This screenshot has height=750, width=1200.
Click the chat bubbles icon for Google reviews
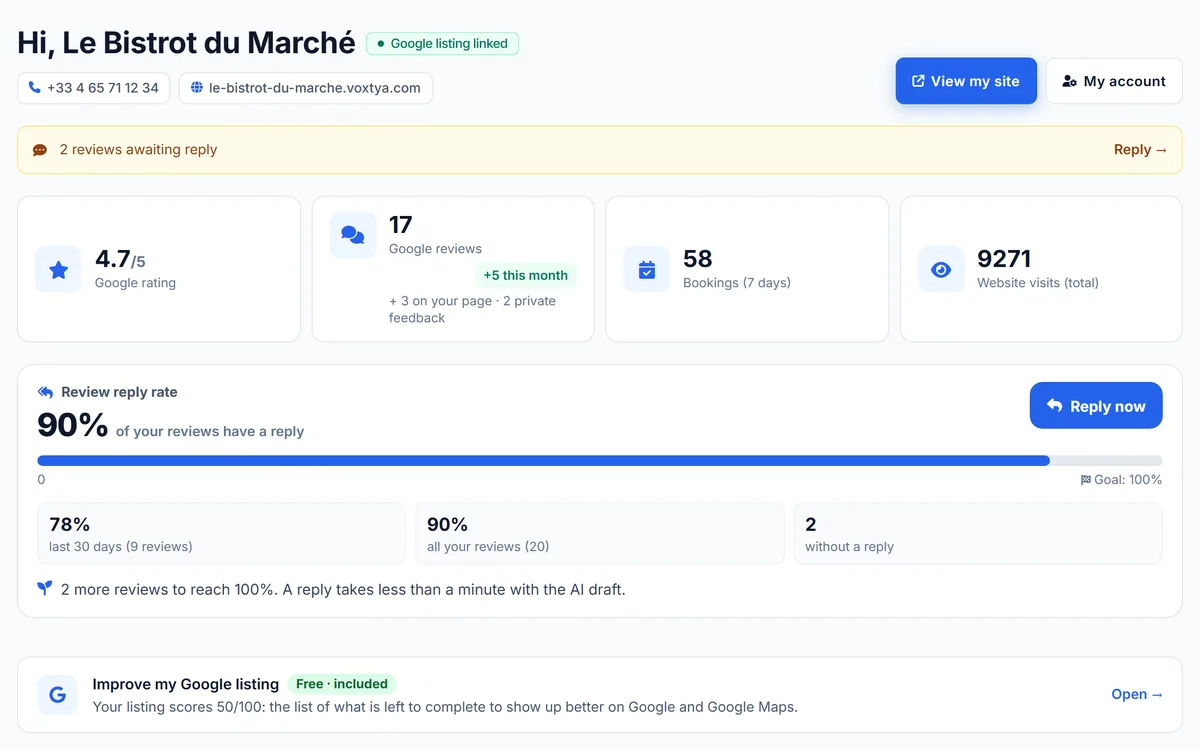(353, 235)
